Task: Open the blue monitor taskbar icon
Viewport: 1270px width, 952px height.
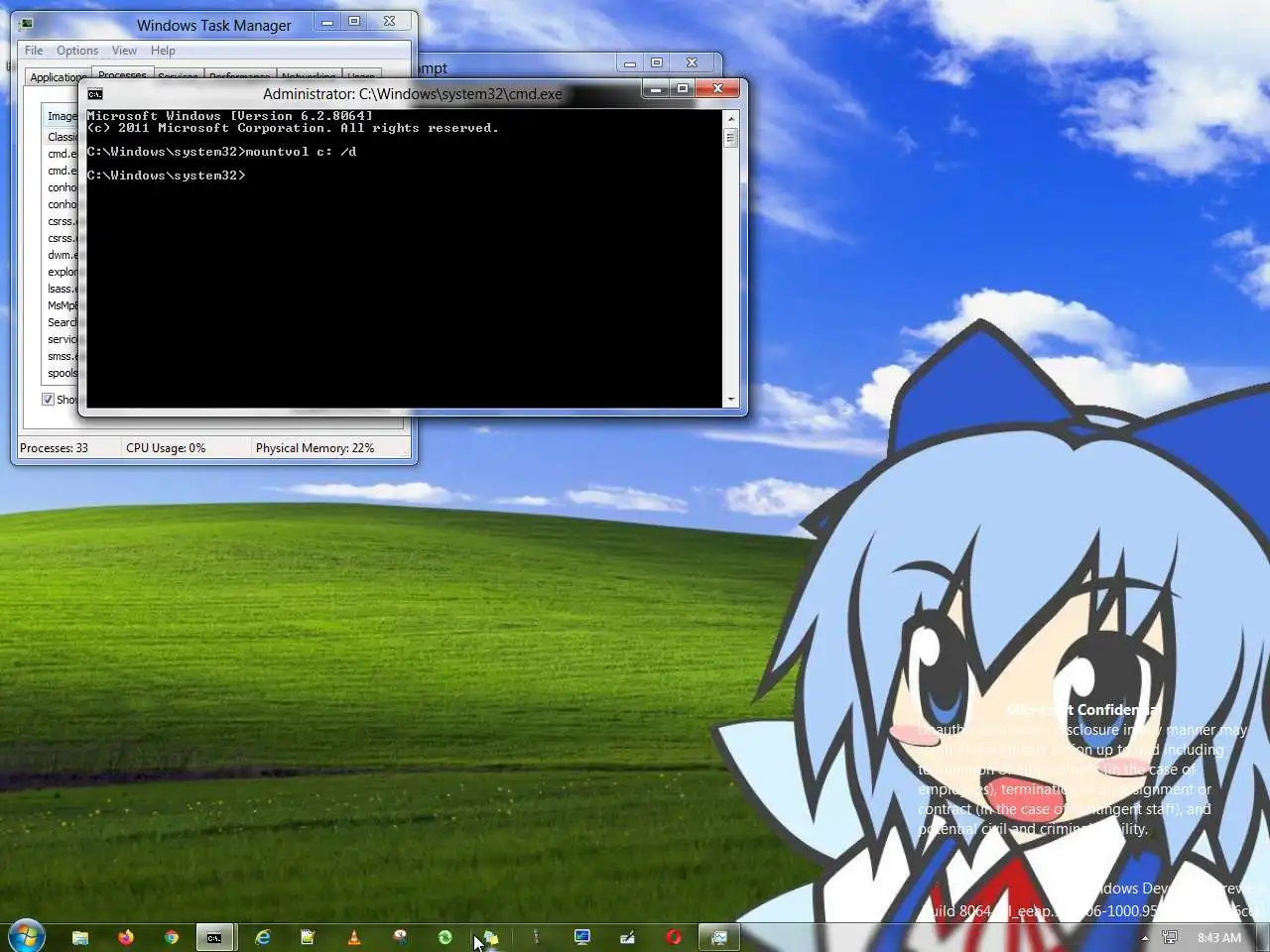Action: [582, 937]
